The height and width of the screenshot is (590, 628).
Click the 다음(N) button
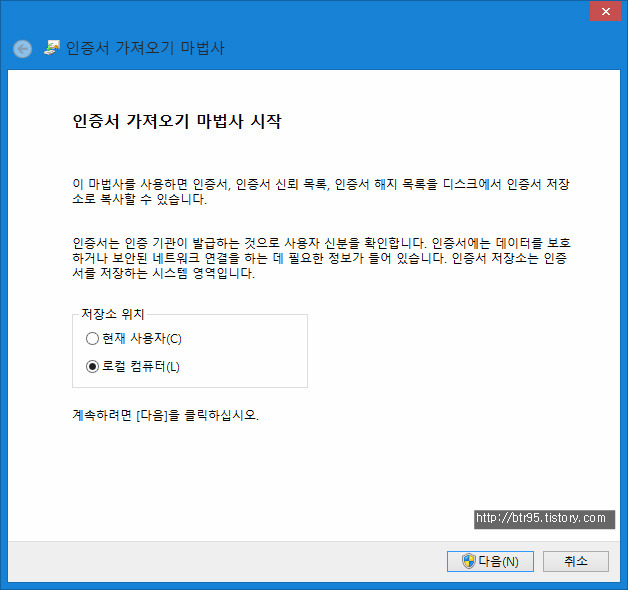(x=490, y=561)
